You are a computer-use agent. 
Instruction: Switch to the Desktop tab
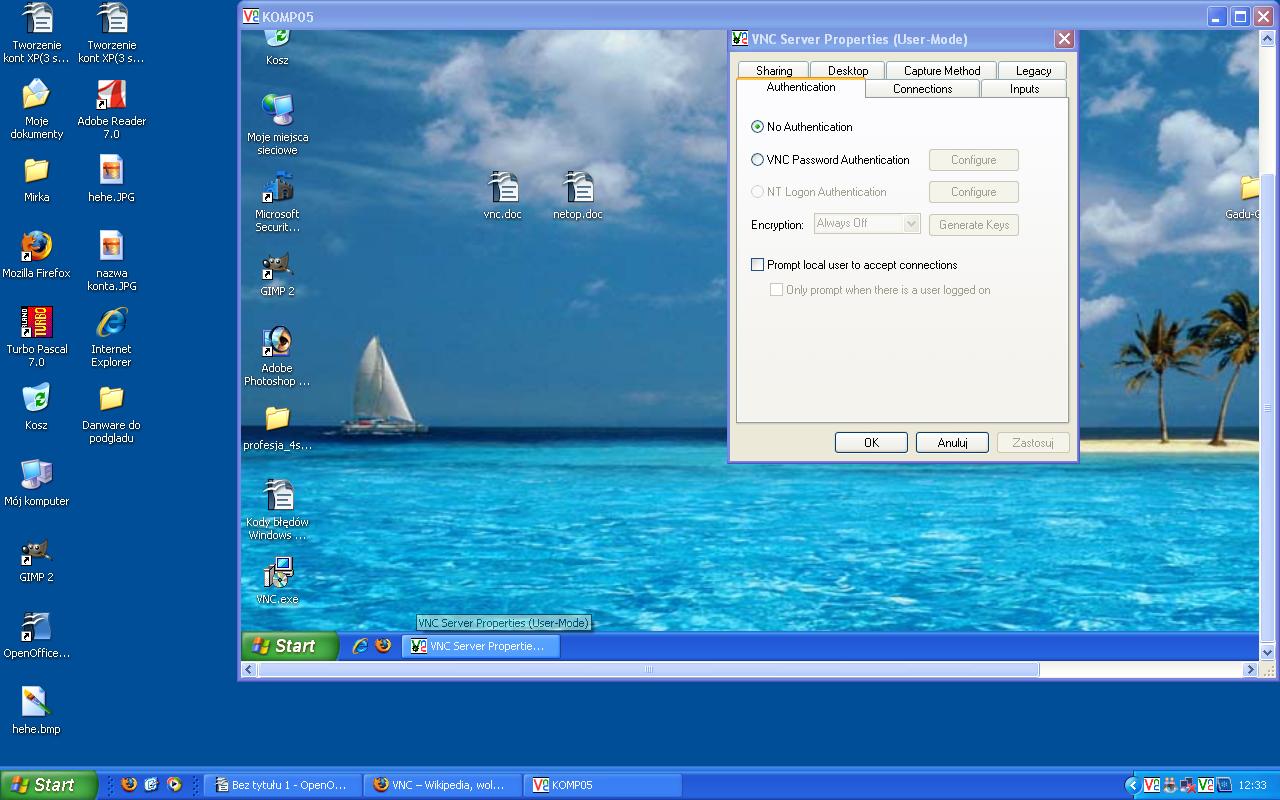click(848, 71)
